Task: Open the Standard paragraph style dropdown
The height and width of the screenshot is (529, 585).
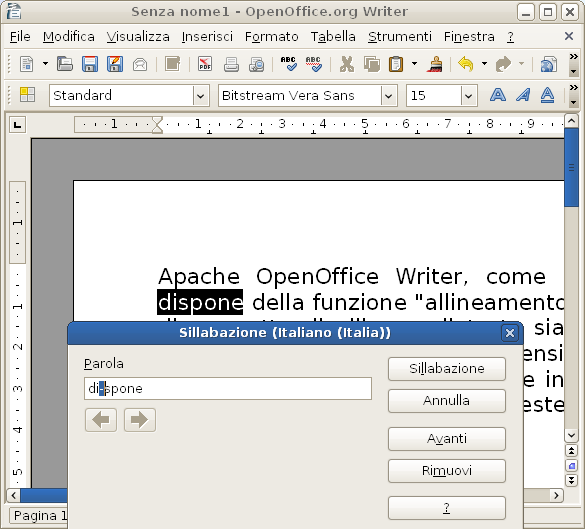Action: (x=200, y=96)
